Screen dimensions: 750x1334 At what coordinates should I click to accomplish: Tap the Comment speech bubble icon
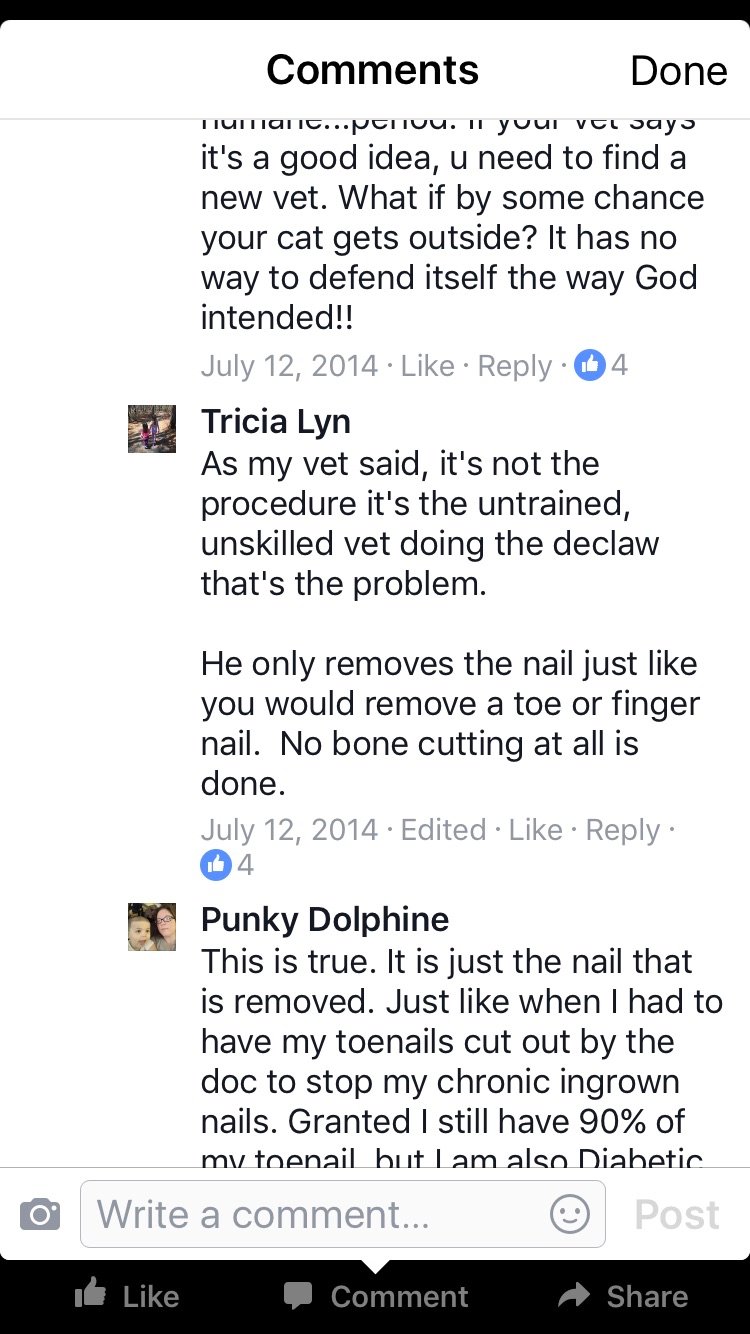[x=298, y=1296]
